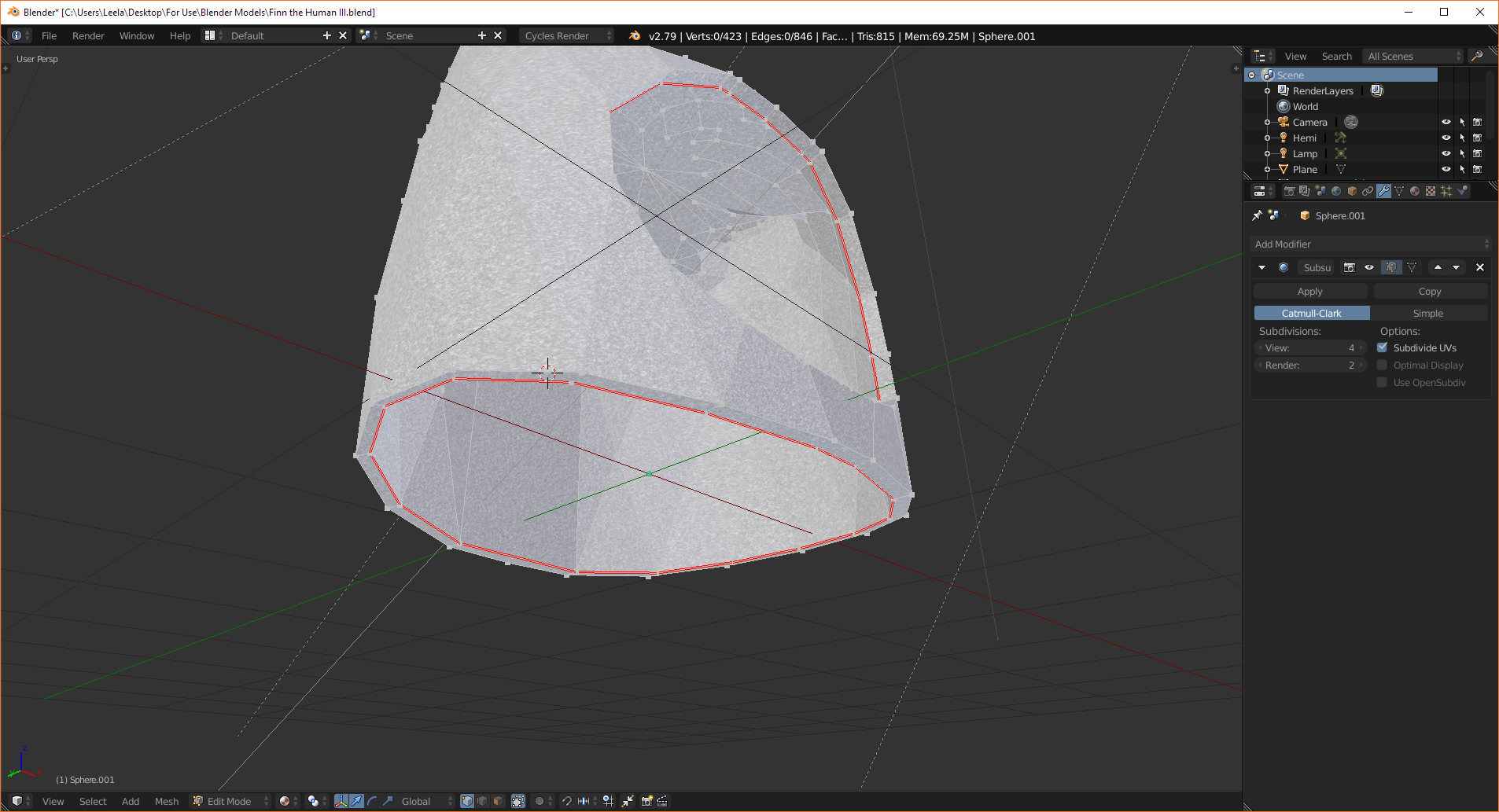
Task: Click the OpenGL render animation clapper icon
Action: point(662,801)
